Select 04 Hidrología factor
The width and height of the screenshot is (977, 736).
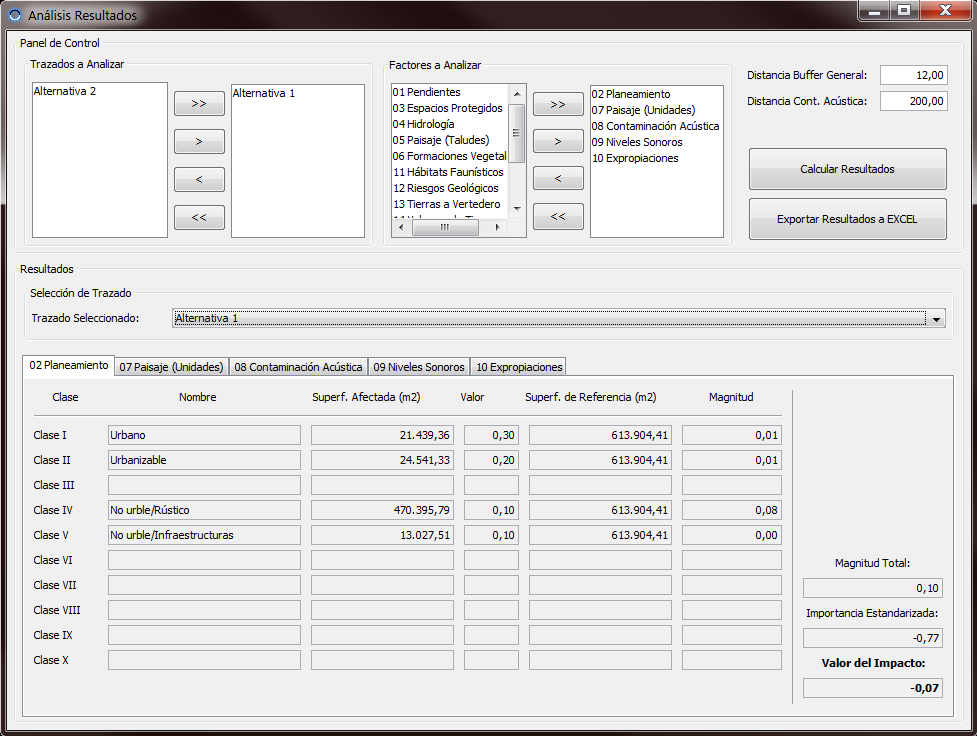(x=424, y=124)
